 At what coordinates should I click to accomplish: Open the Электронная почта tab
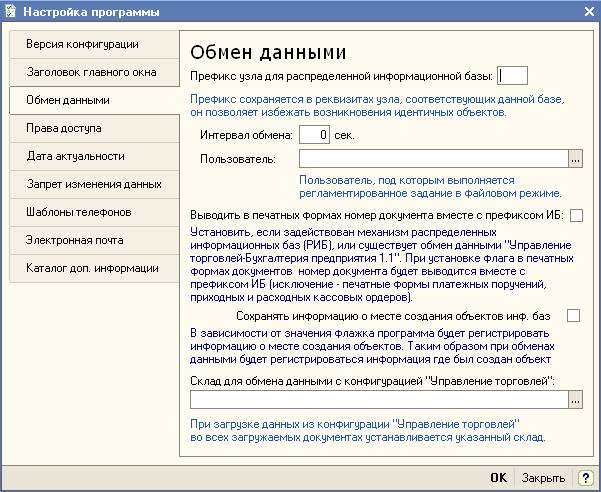pos(95,241)
